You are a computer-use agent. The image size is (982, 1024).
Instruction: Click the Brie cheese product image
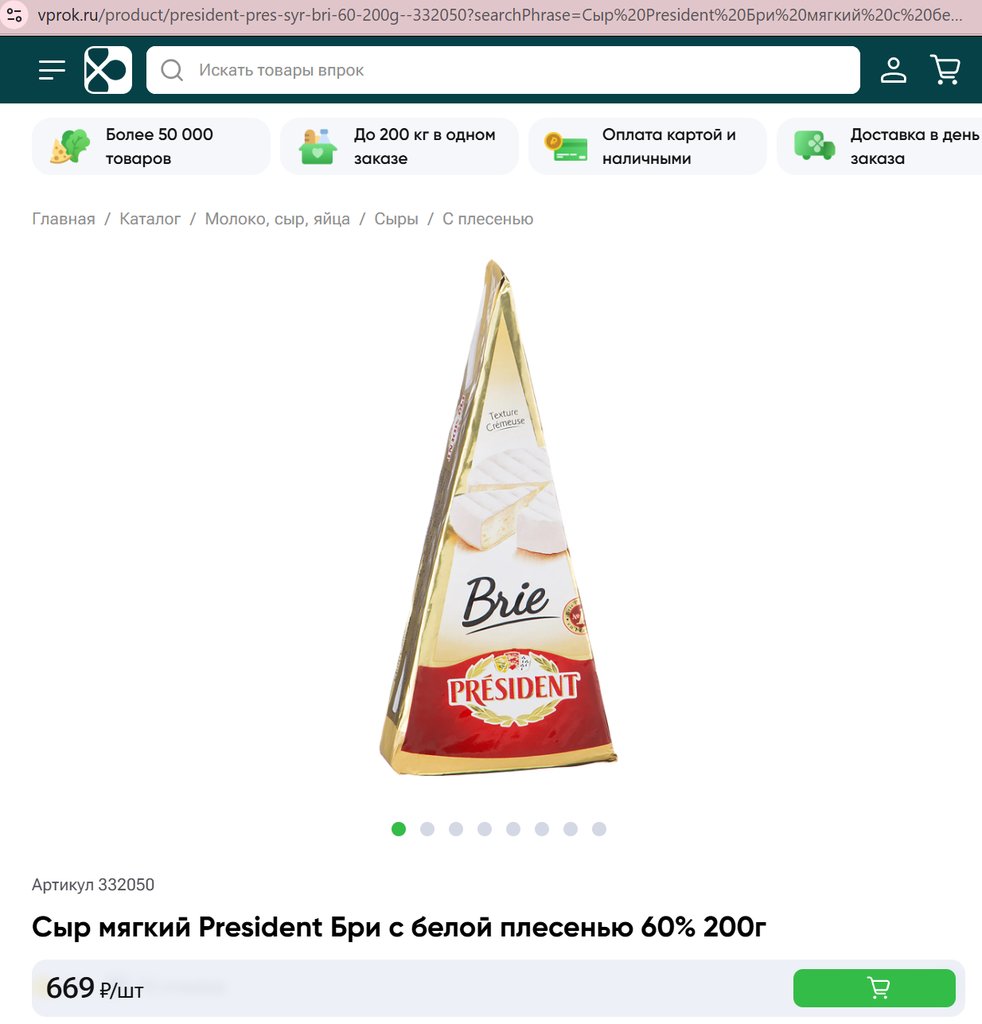[x=498, y=517]
